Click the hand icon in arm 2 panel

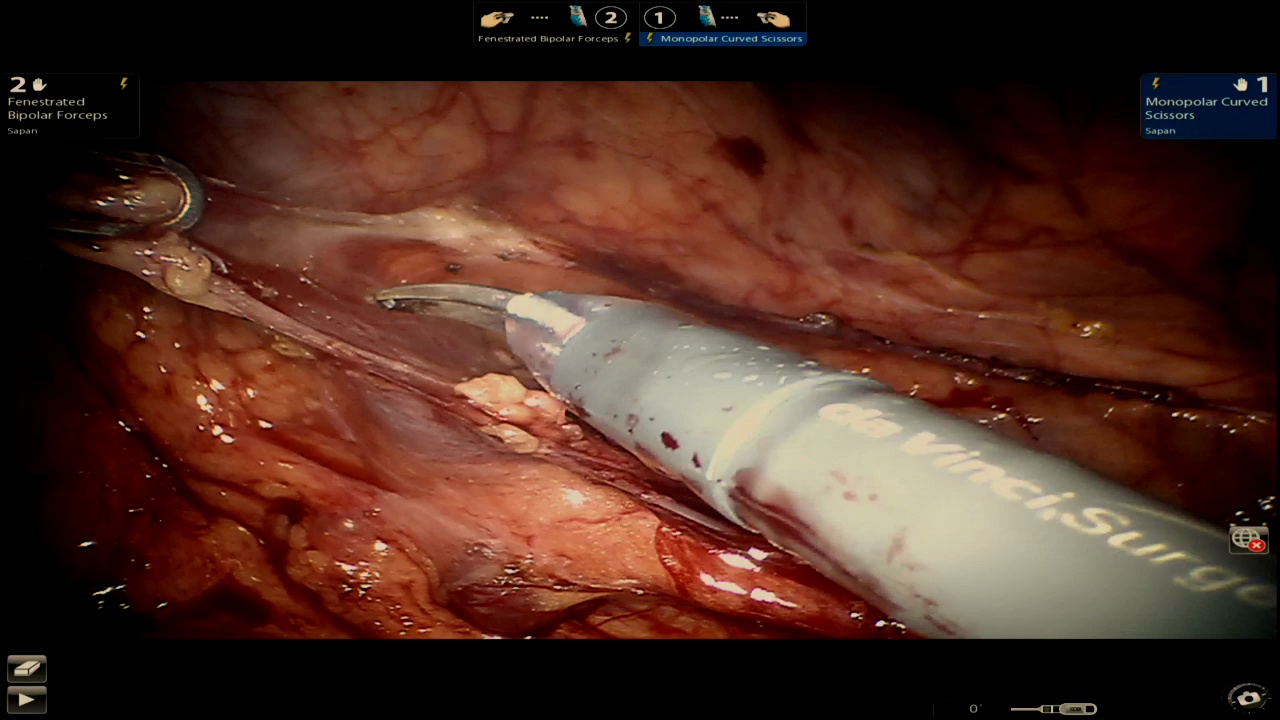[x=39, y=85]
